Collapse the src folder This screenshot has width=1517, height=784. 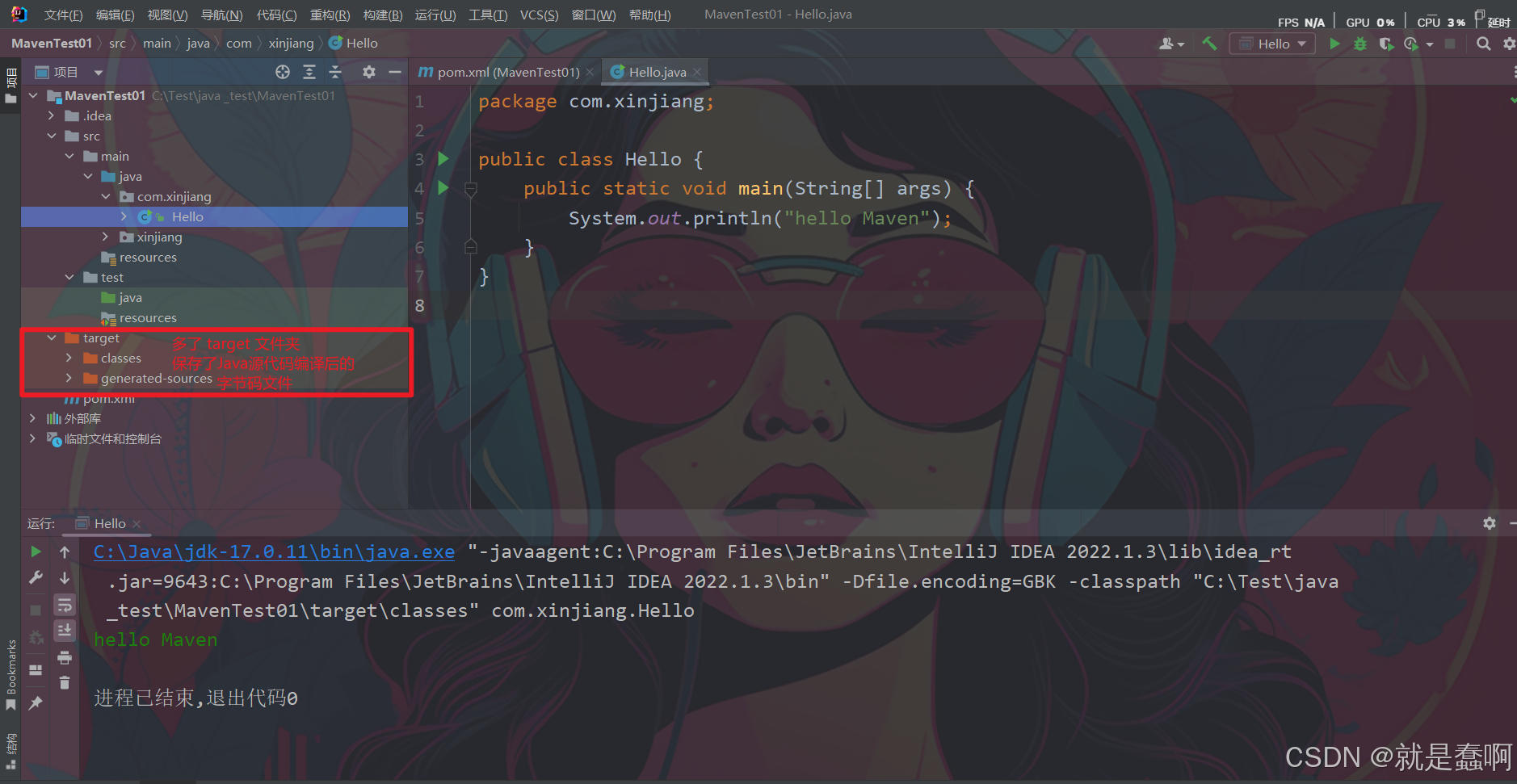[52, 136]
